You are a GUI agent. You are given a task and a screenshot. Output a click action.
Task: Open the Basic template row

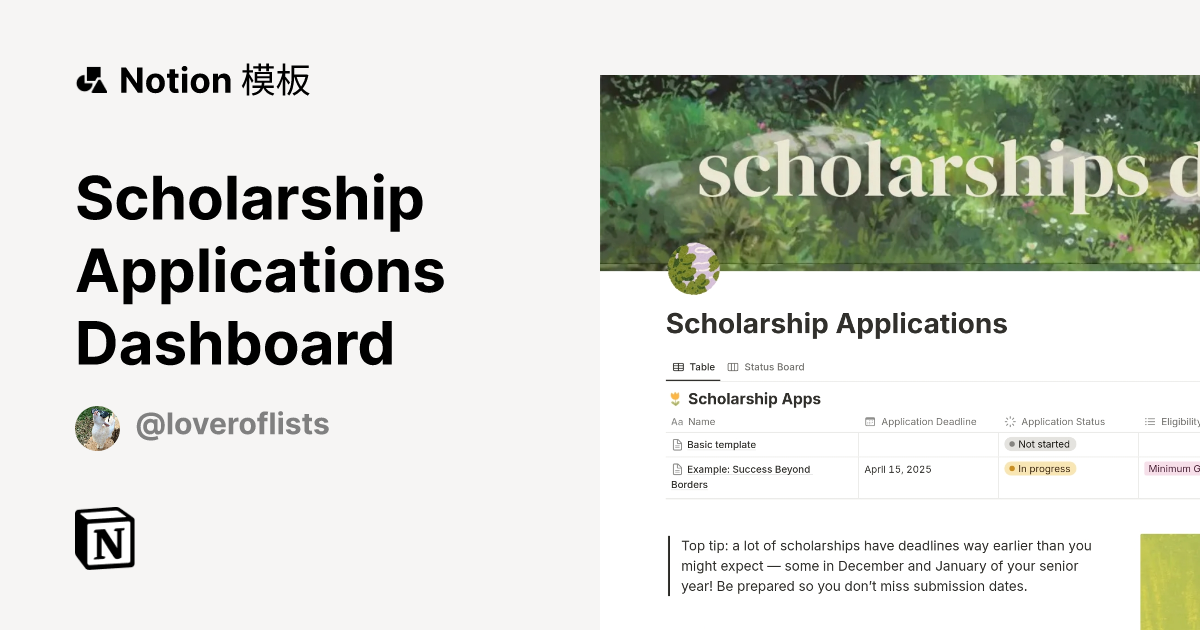click(x=721, y=445)
